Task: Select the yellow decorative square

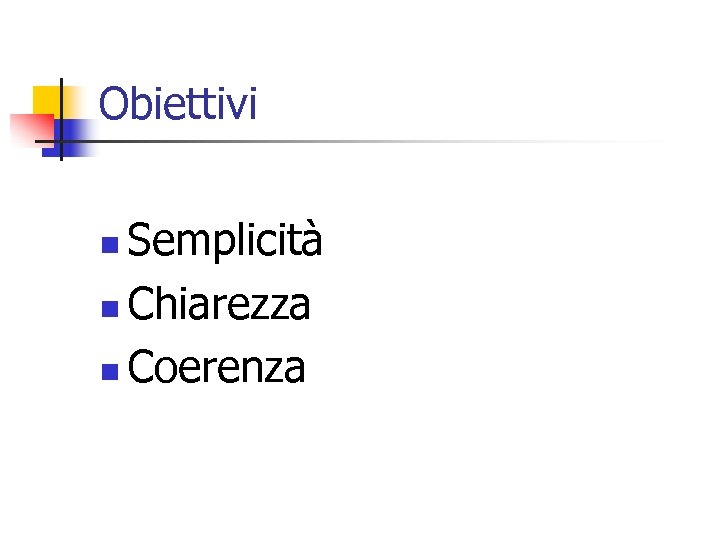Action: [x=46, y=98]
